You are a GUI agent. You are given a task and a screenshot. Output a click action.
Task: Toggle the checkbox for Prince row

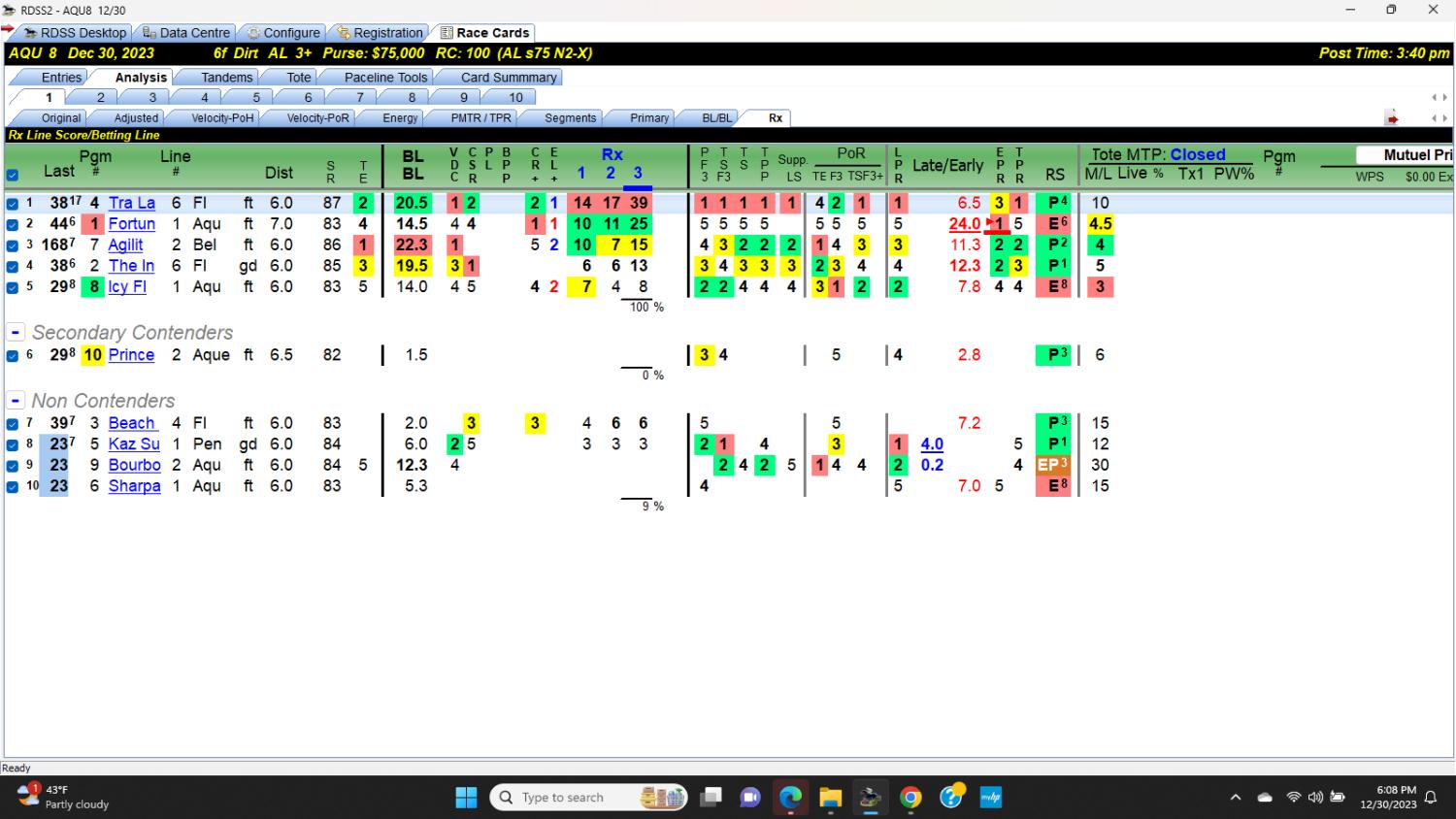click(13, 356)
